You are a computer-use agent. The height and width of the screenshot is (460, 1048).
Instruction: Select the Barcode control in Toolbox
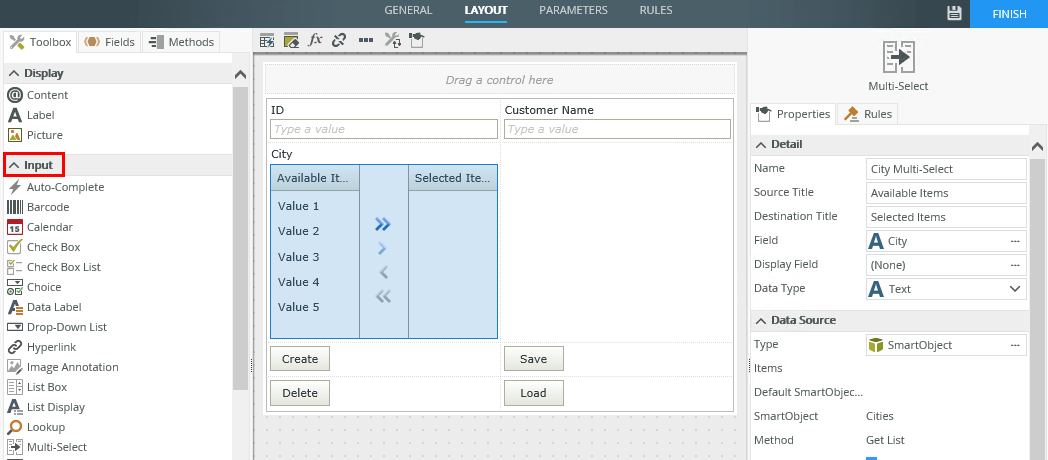pyautogui.click(x=47, y=207)
